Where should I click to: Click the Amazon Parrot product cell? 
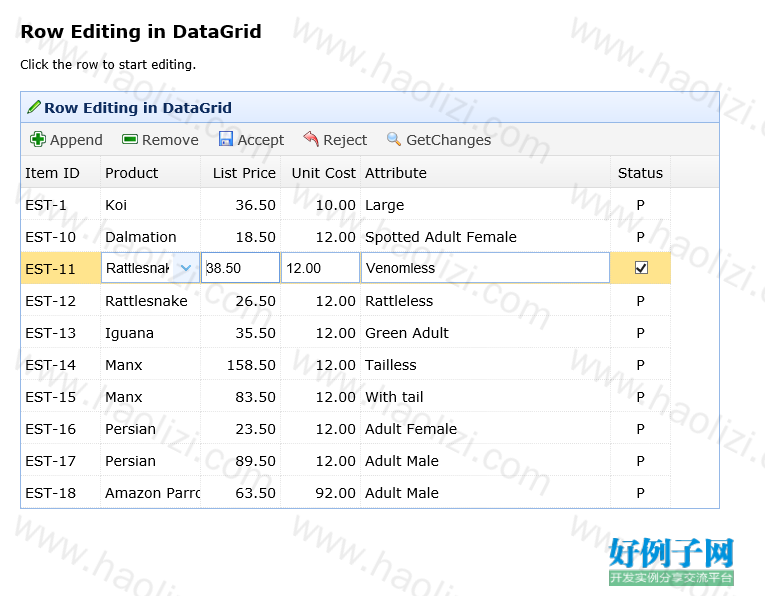tap(151, 492)
